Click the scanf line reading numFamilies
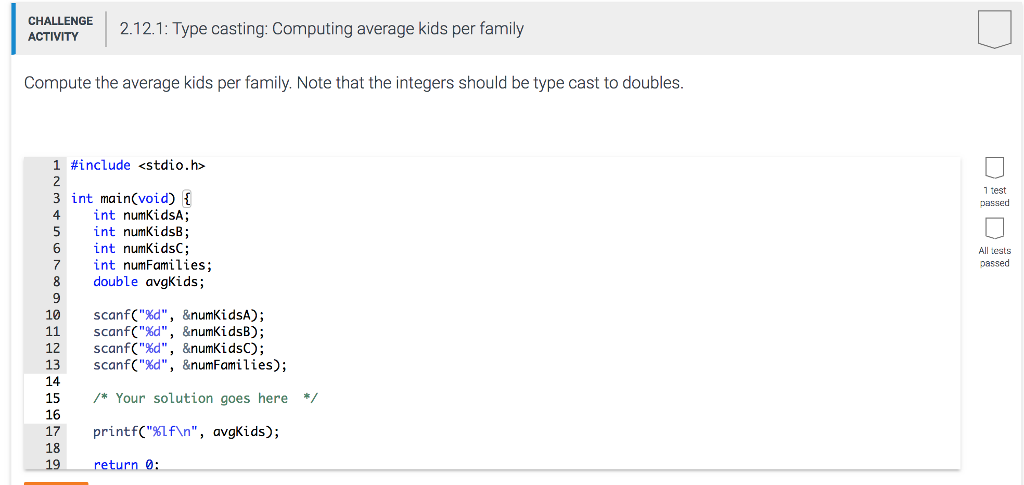1024x485 pixels. tap(189, 365)
